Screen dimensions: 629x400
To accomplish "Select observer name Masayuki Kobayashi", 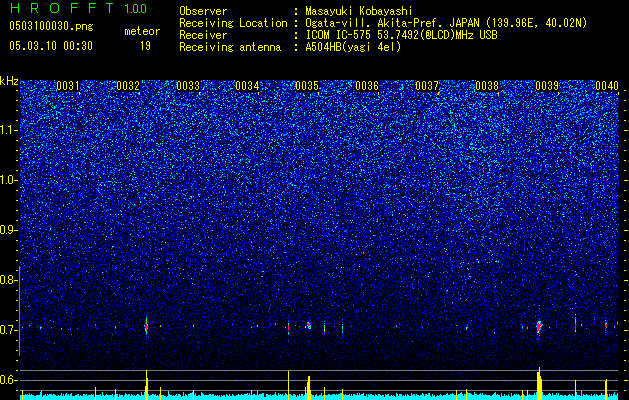I will coord(359,11).
